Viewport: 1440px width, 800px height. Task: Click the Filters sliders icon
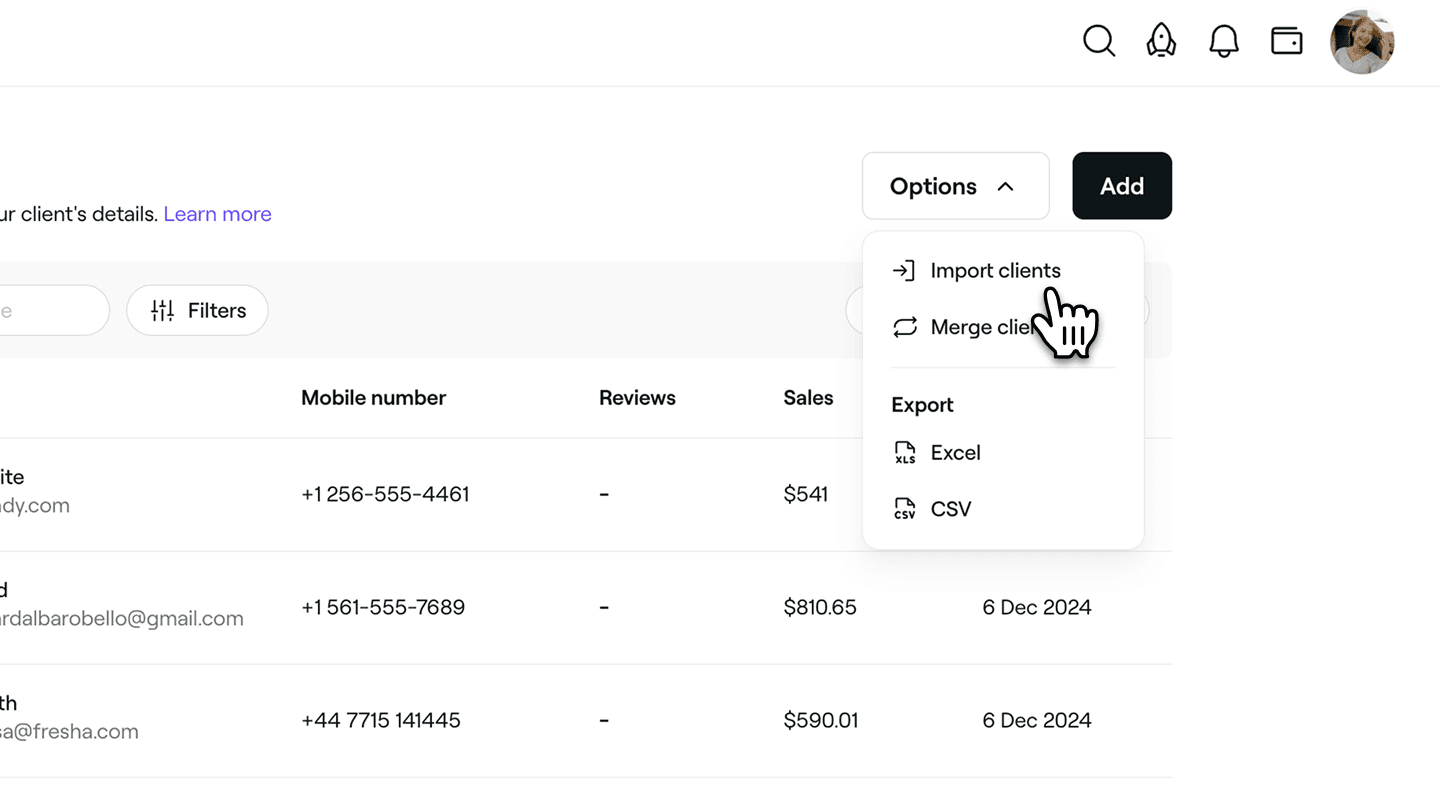(162, 311)
